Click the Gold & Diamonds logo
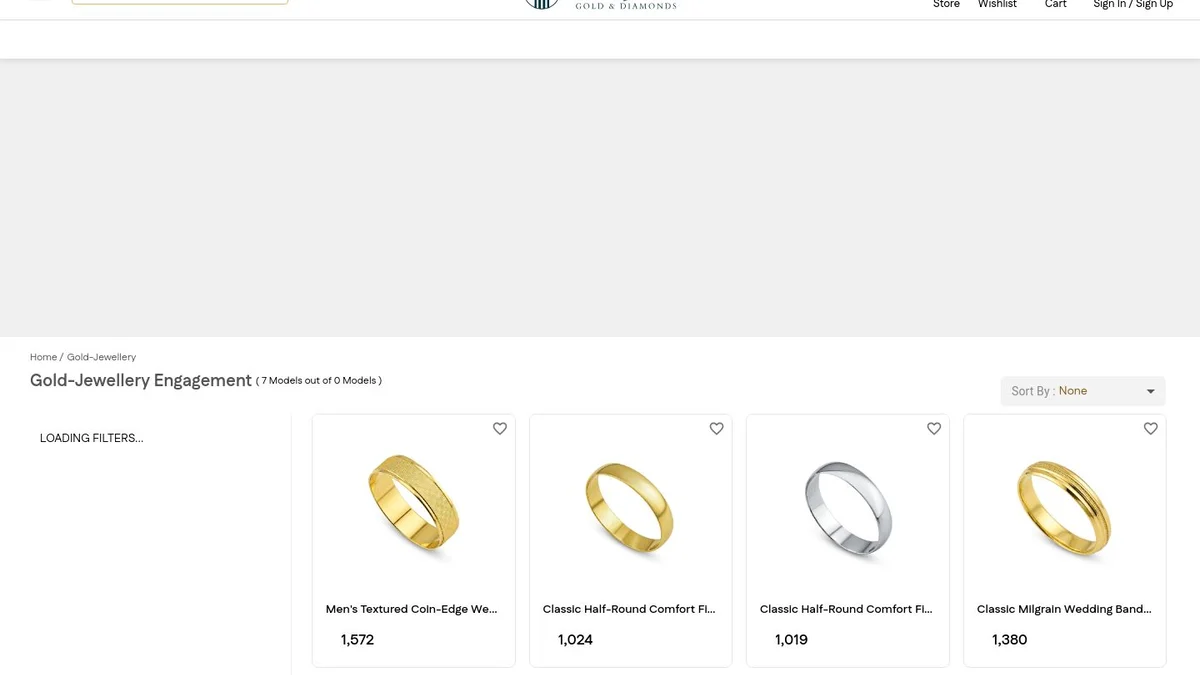 600,4
